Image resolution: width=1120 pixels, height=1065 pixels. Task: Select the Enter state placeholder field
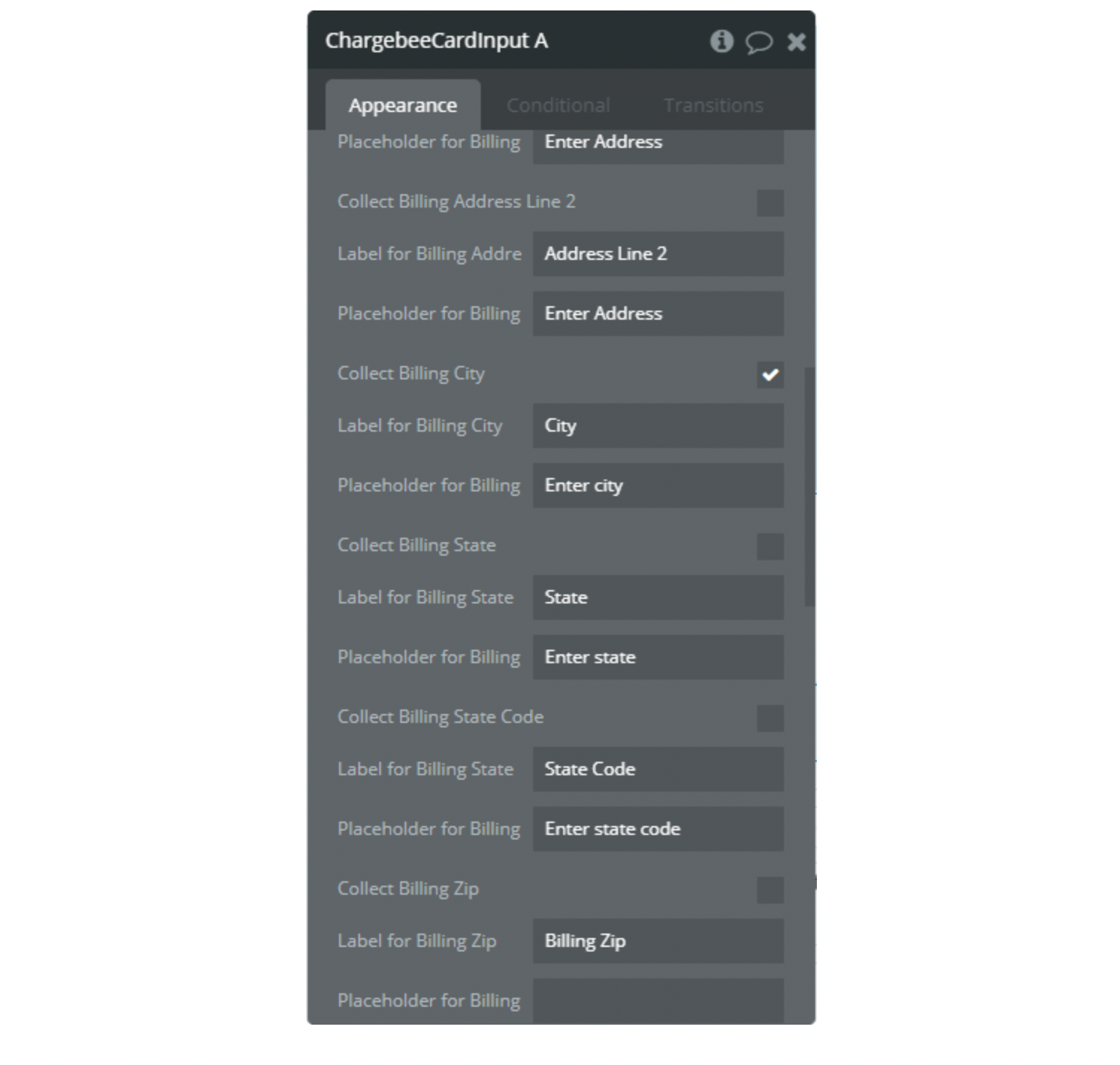(x=658, y=657)
